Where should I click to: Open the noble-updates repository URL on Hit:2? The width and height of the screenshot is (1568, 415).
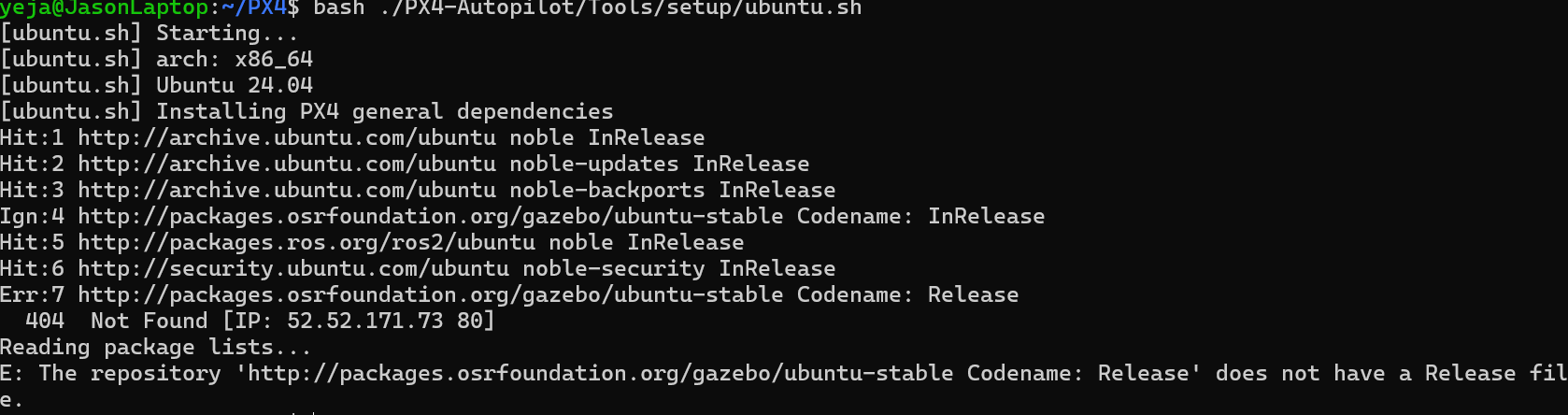coord(286,165)
